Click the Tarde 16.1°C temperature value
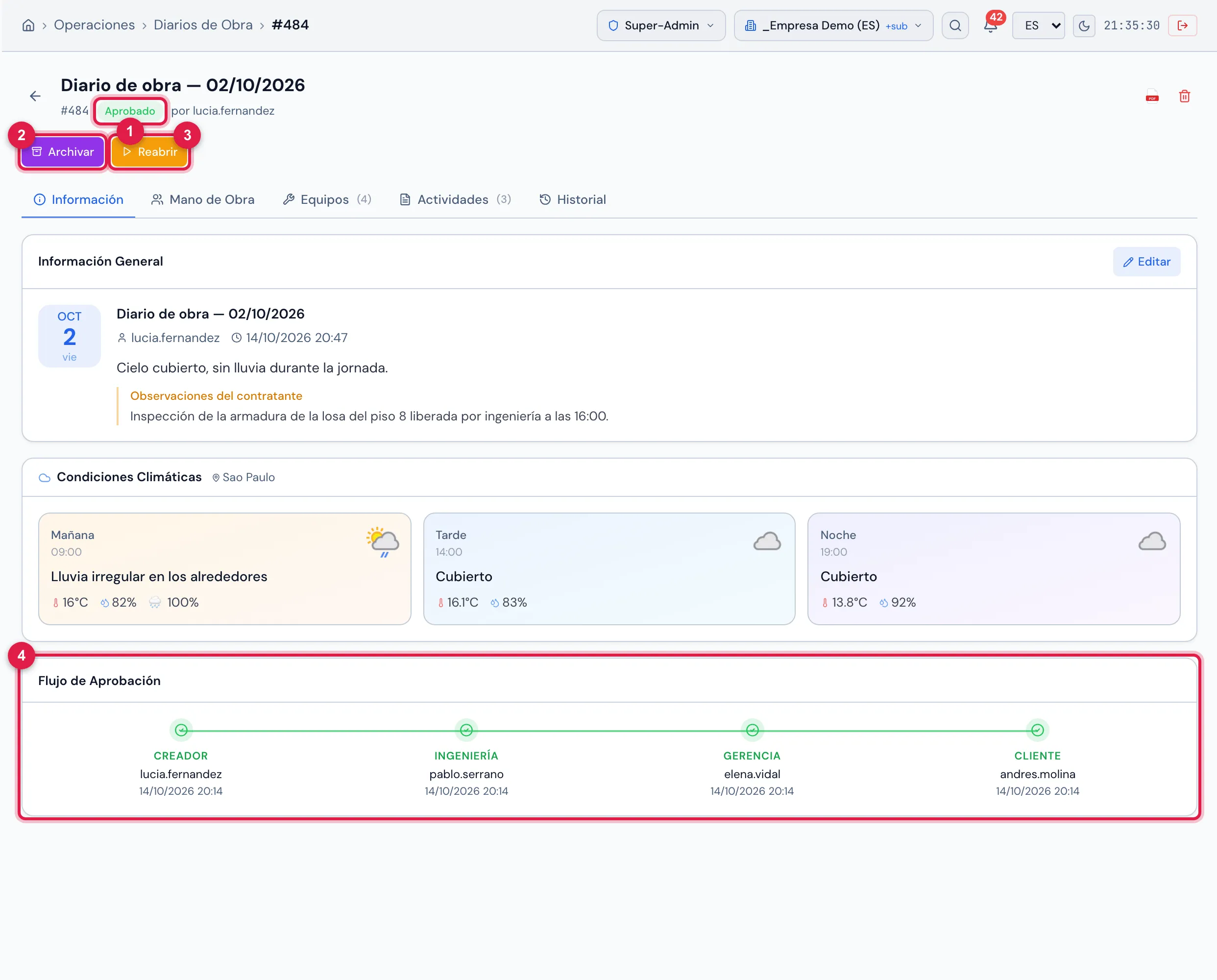The height and width of the screenshot is (980, 1217). (462, 602)
